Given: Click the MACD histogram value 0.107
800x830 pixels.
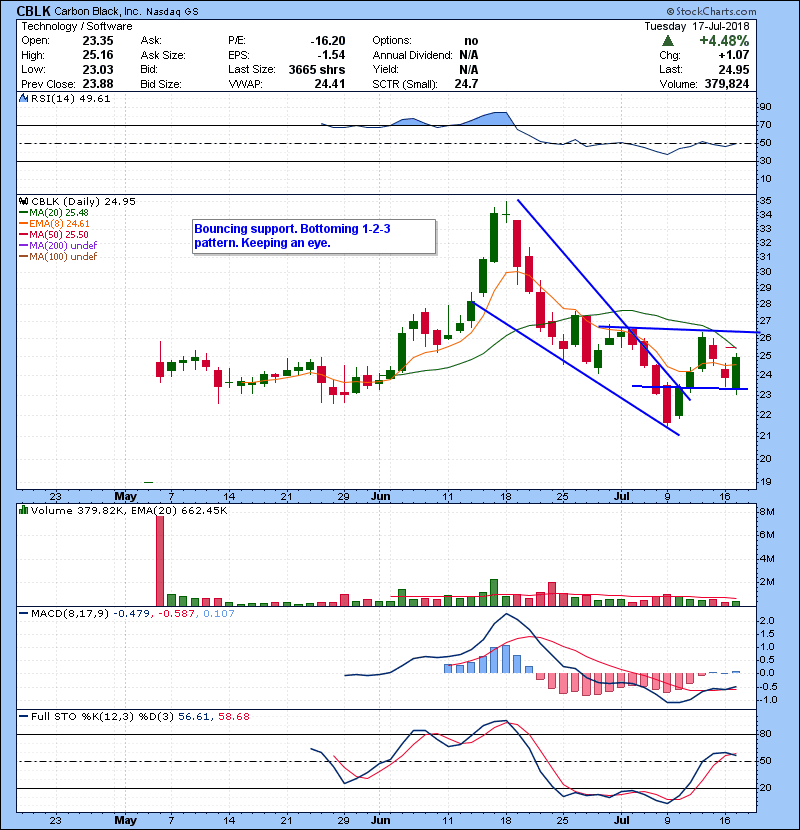Looking at the screenshot, I should 219,614.
